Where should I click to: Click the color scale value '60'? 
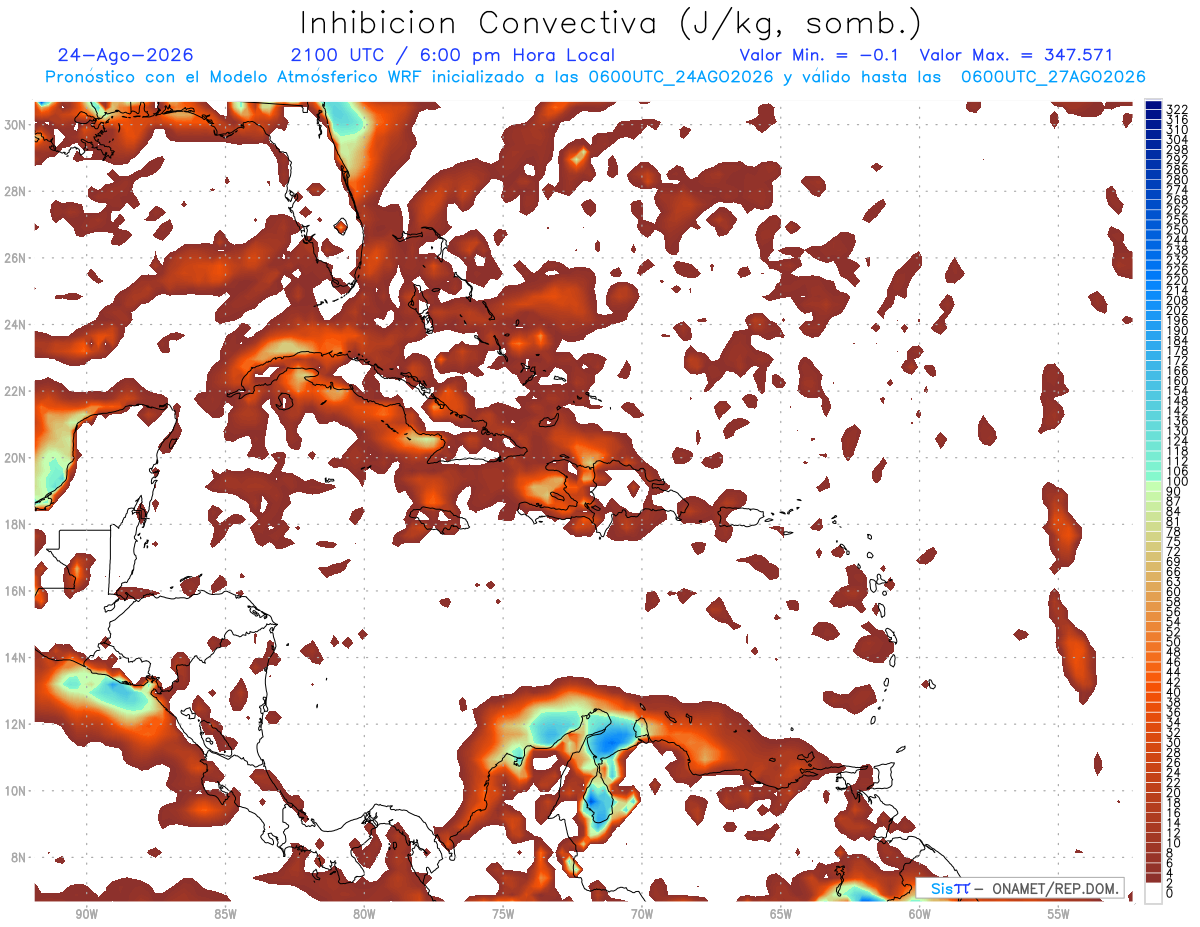1174,591
